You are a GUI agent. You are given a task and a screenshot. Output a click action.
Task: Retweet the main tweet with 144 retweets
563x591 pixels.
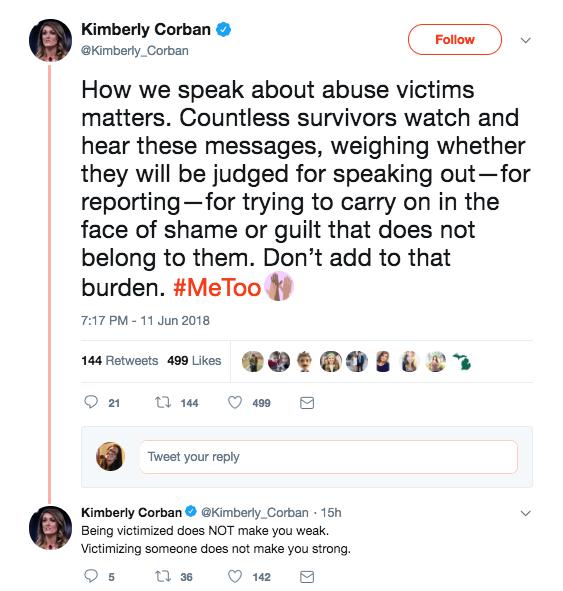click(x=163, y=403)
